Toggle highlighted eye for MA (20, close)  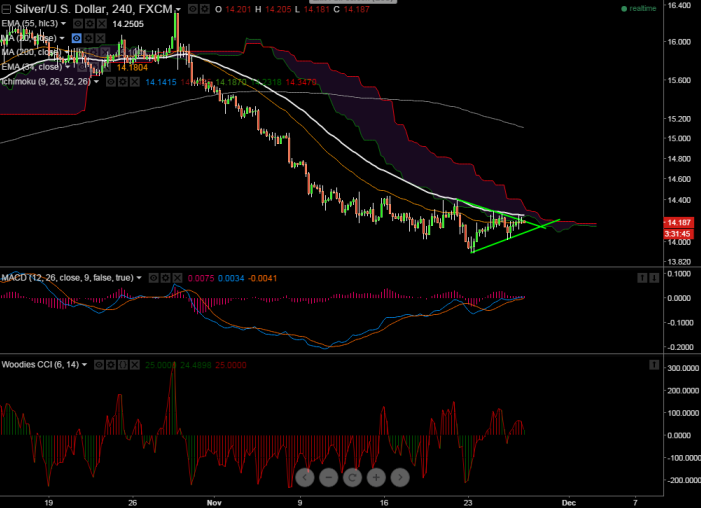point(76,38)
